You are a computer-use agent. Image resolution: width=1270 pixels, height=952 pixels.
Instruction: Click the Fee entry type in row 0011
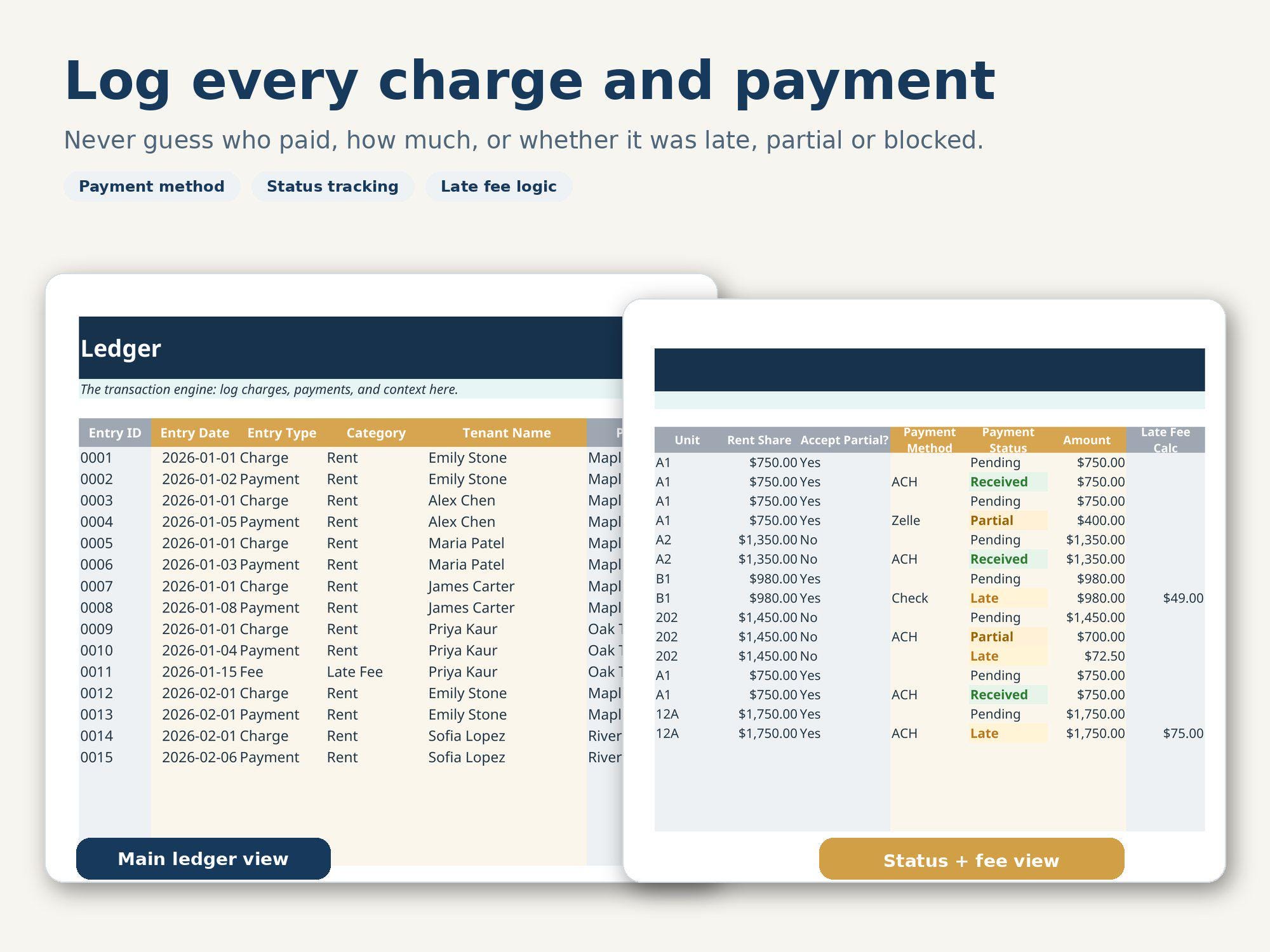point(251,671)
